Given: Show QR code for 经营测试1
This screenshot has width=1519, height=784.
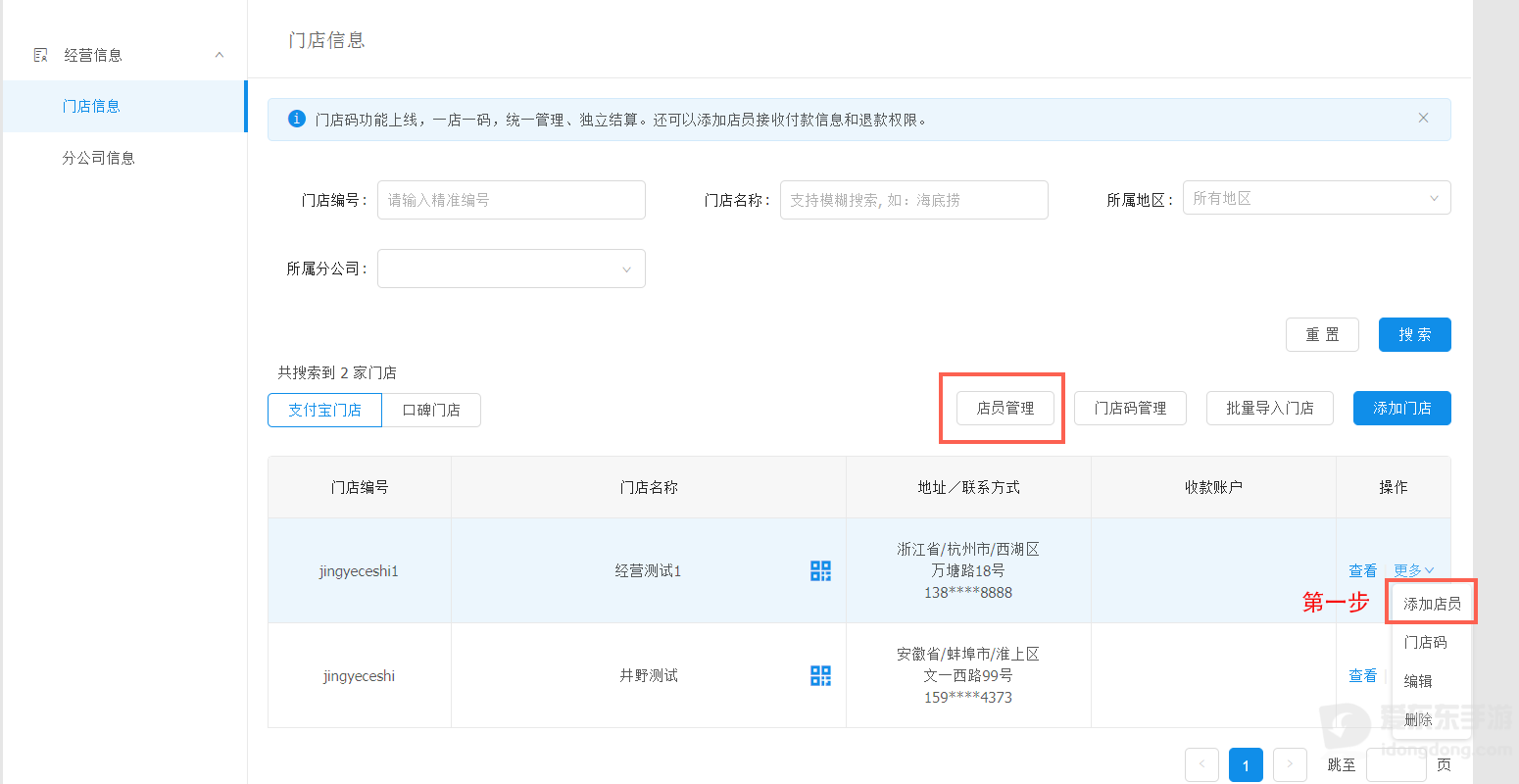Looking at the screenshot, I should click(x=820, y=570).
